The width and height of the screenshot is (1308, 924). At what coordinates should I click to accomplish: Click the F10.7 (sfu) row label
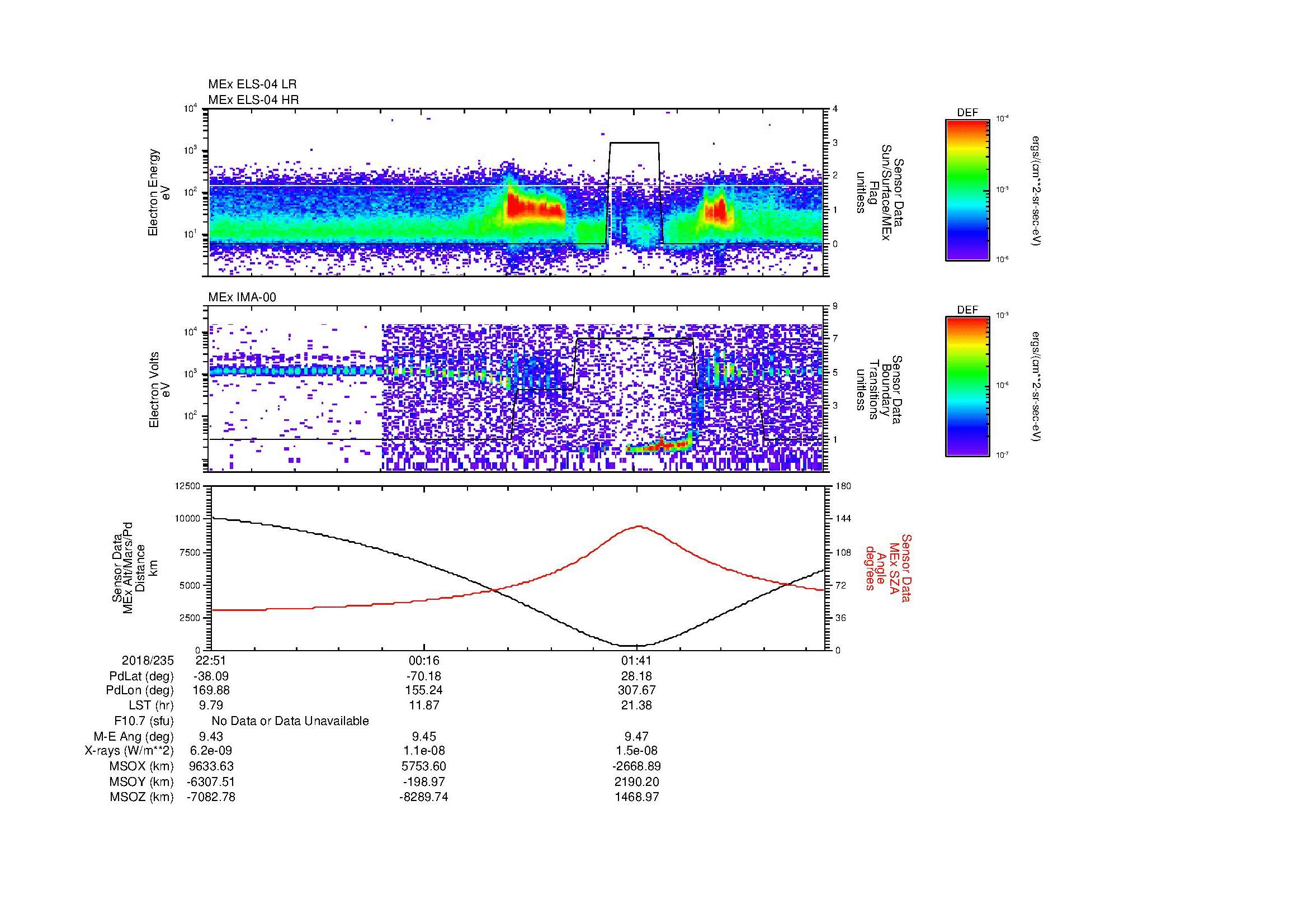point(144,721)
